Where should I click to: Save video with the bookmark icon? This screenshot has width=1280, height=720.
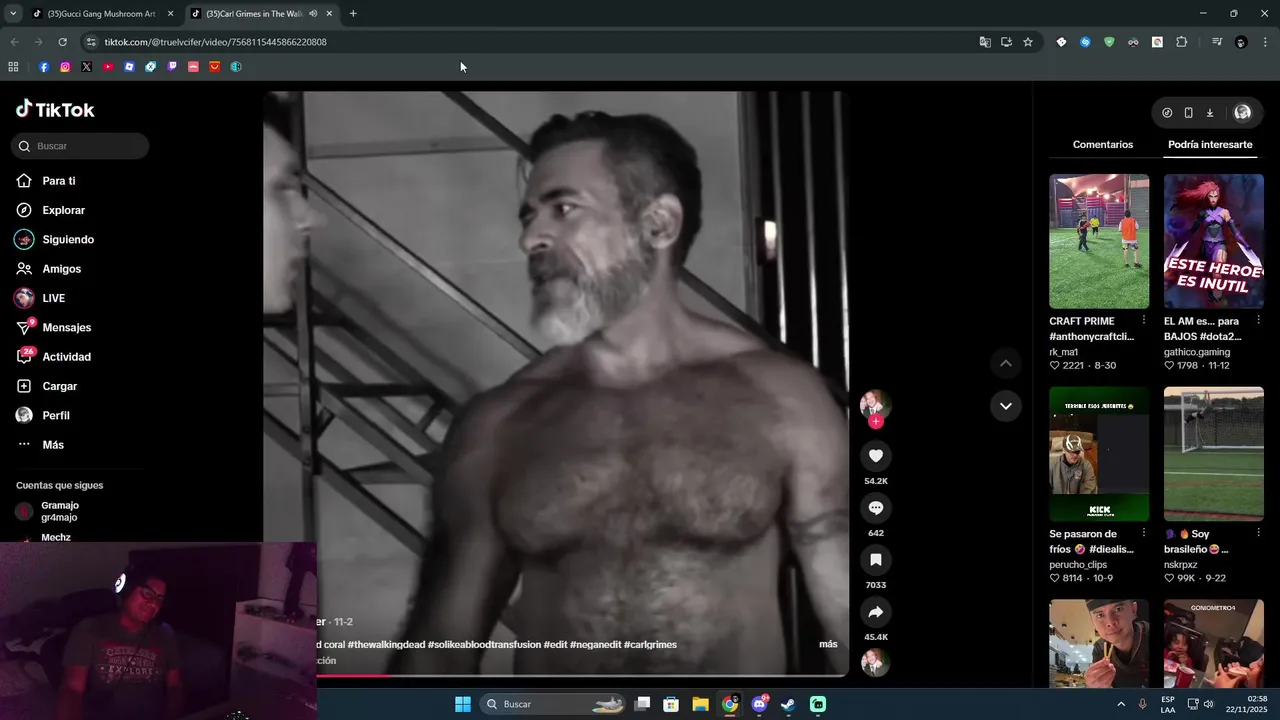point(876,560)
